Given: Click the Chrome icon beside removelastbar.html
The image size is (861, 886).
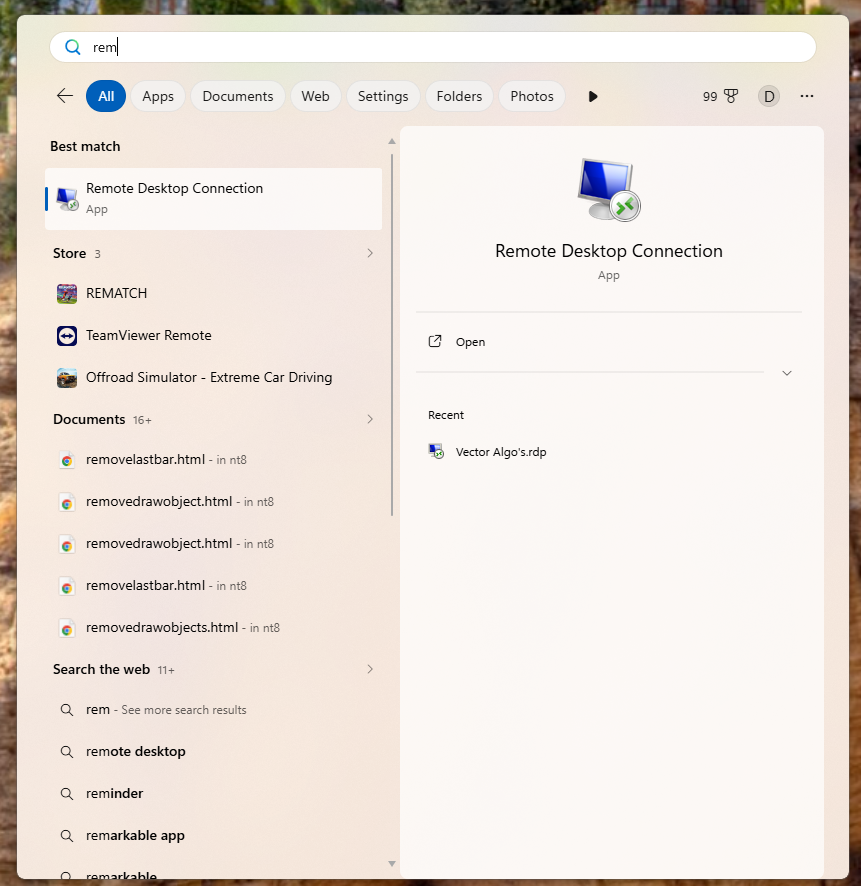Looking at the screenshot, I should [67, 460].
